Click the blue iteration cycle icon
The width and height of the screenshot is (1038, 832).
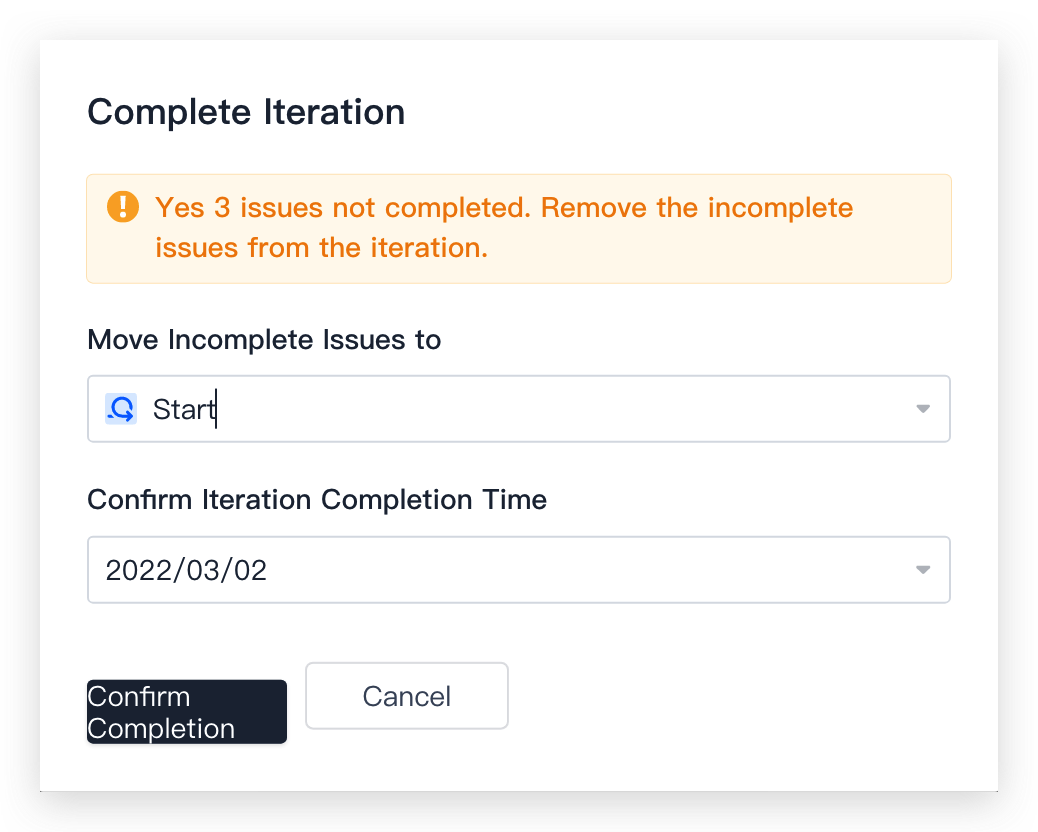click(121, 408)
